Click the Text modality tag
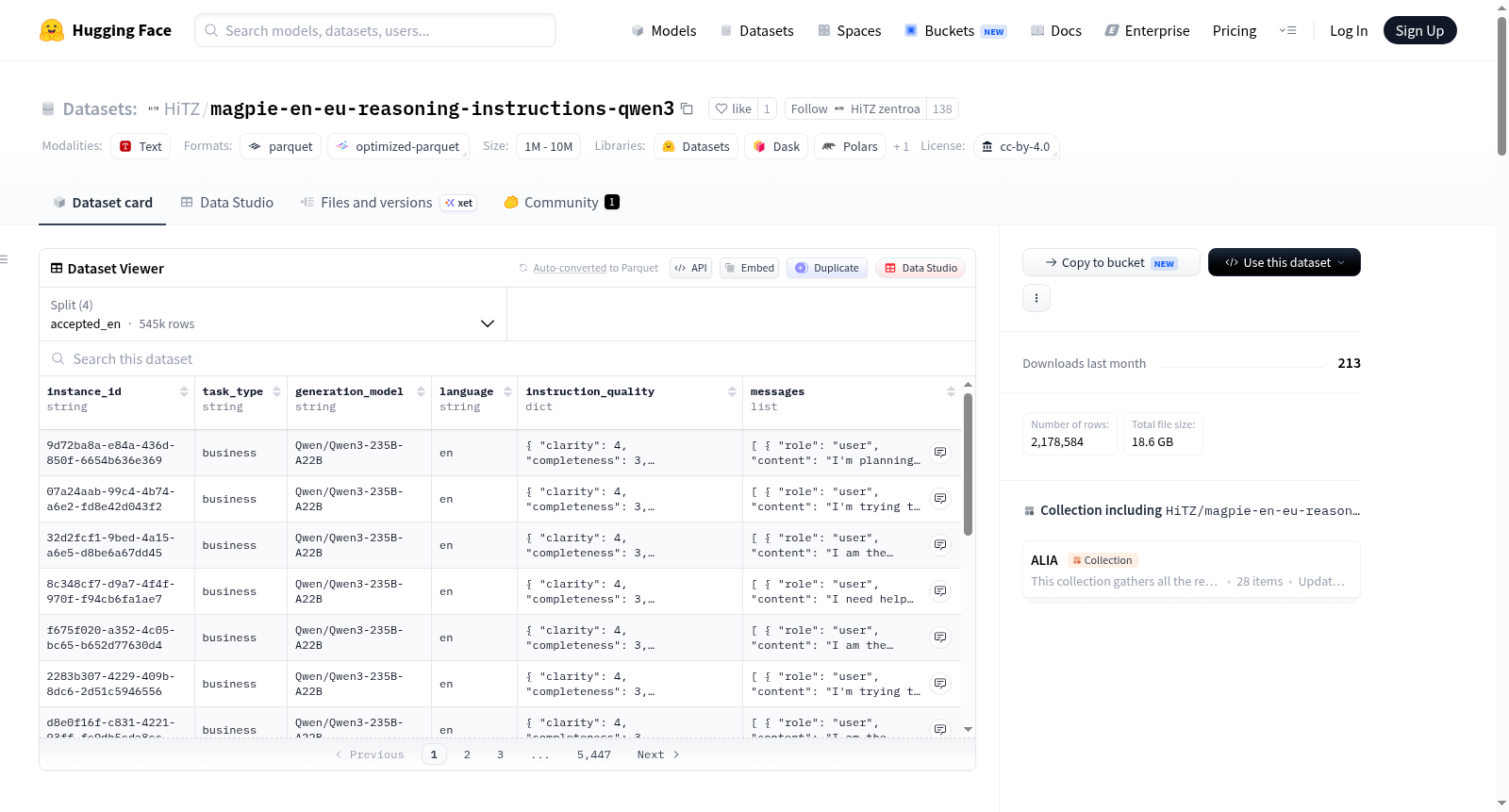The width and height of the screenshot is (1509, 812). click(141, 146)
